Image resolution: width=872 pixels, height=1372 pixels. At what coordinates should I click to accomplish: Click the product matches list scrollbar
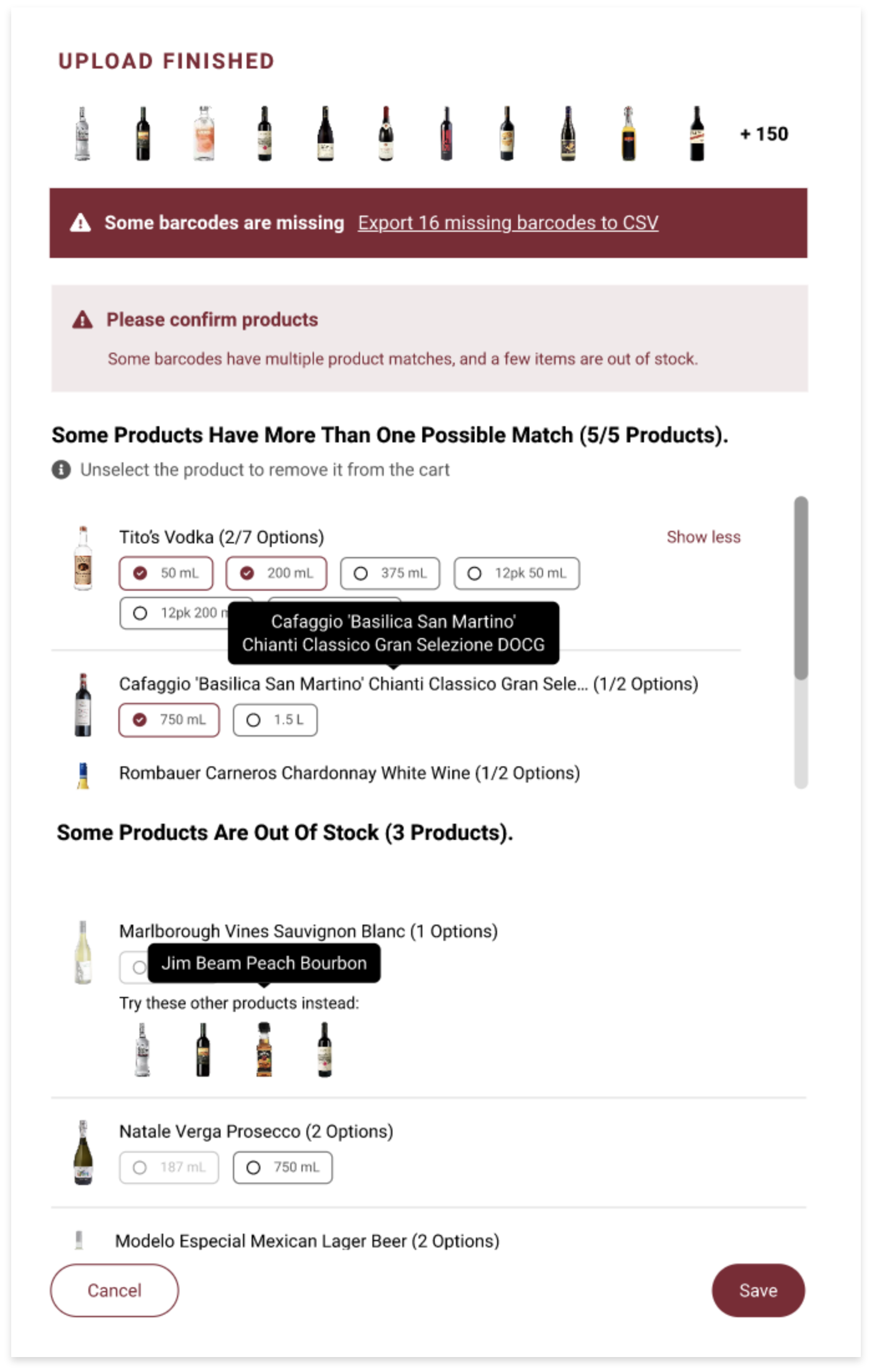click(801, 642)
